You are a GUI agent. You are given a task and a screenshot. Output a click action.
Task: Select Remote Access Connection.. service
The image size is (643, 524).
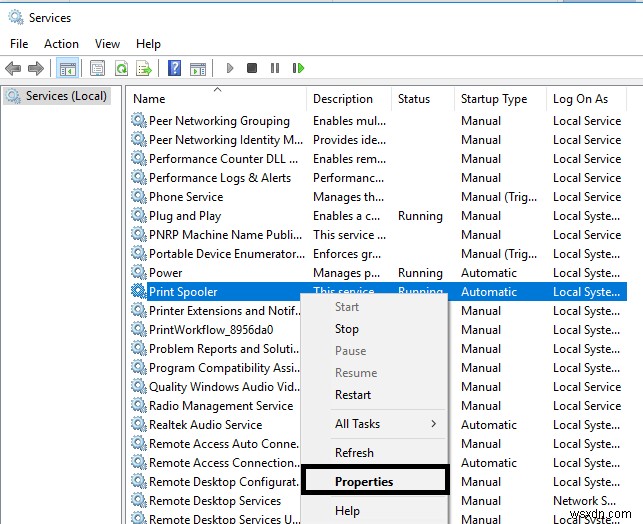[224, 462]
